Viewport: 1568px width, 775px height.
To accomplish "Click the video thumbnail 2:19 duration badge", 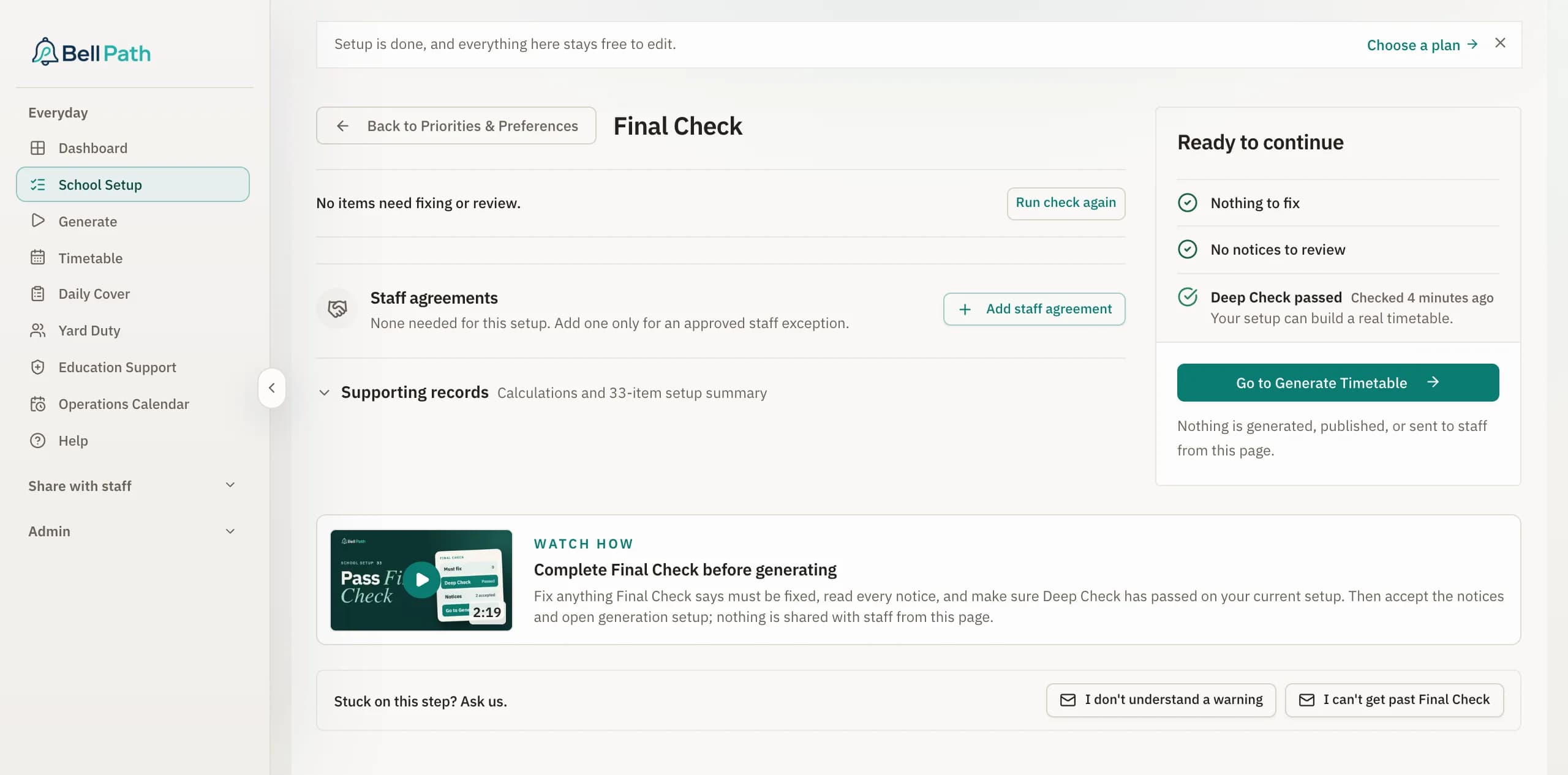I will (x=487, y=612).
